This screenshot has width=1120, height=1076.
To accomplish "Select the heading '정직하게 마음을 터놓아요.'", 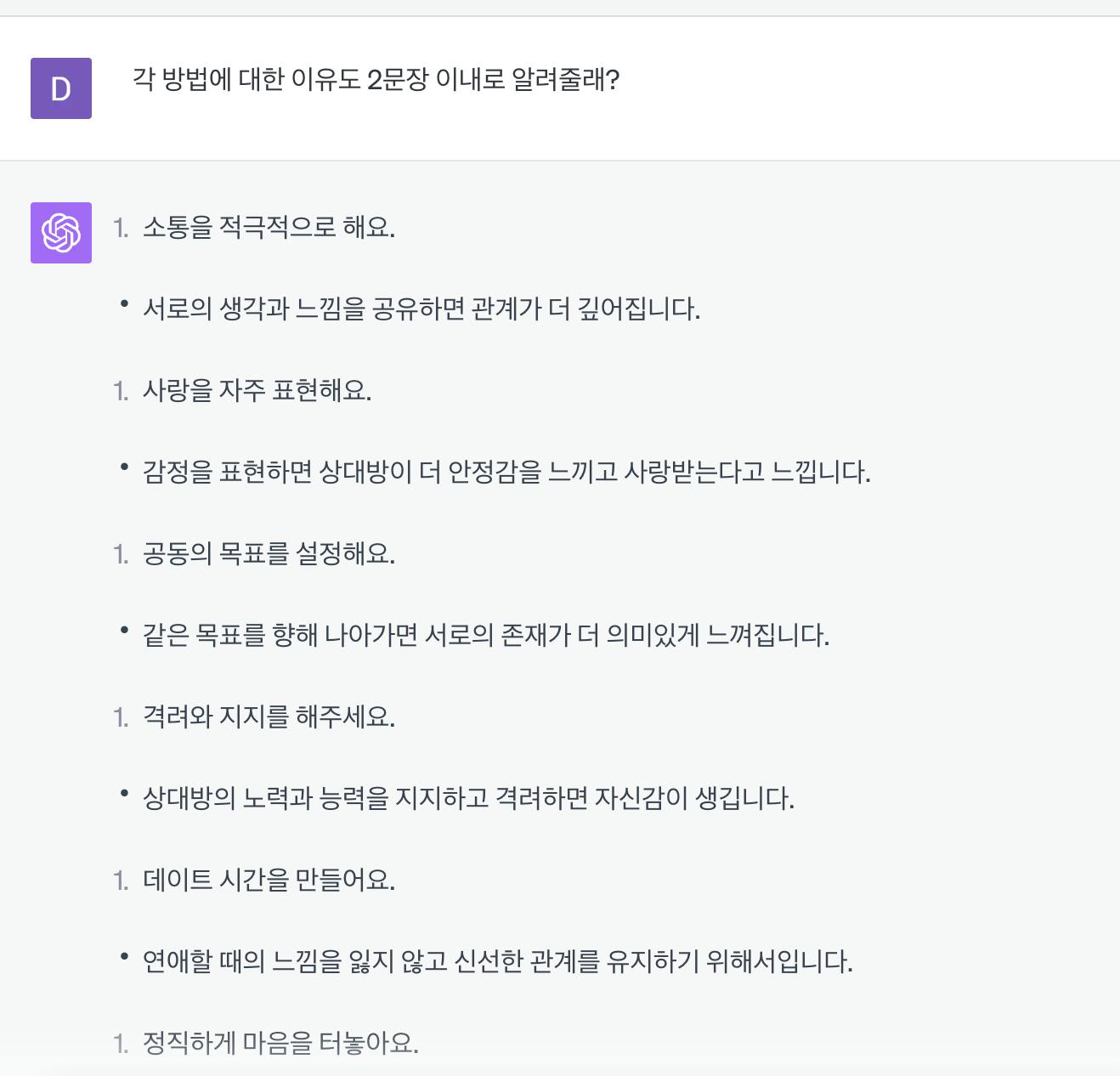I will click(280, 1044).
